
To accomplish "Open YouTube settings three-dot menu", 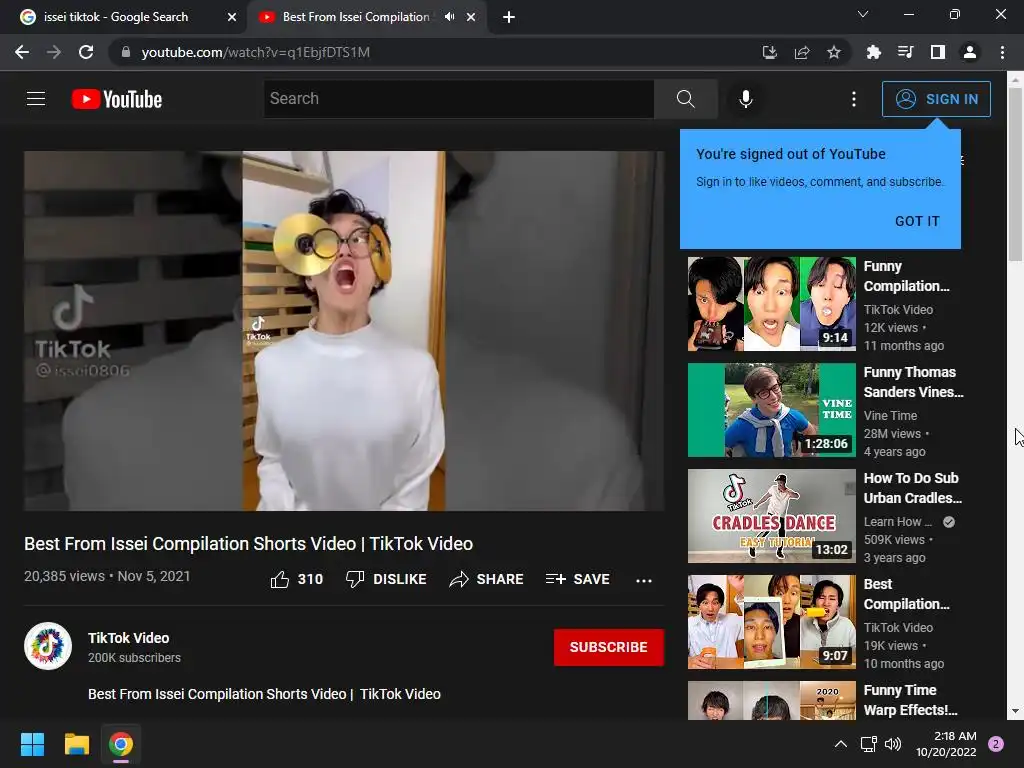I will [854, 99].
